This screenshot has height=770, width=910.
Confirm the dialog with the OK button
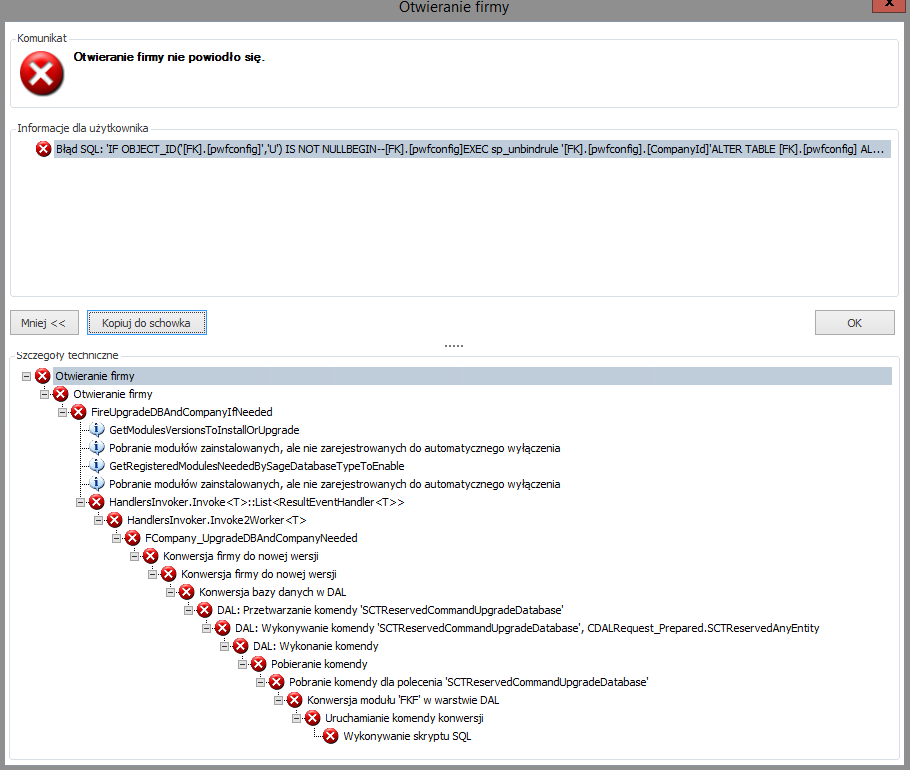(x=854, y=323)
